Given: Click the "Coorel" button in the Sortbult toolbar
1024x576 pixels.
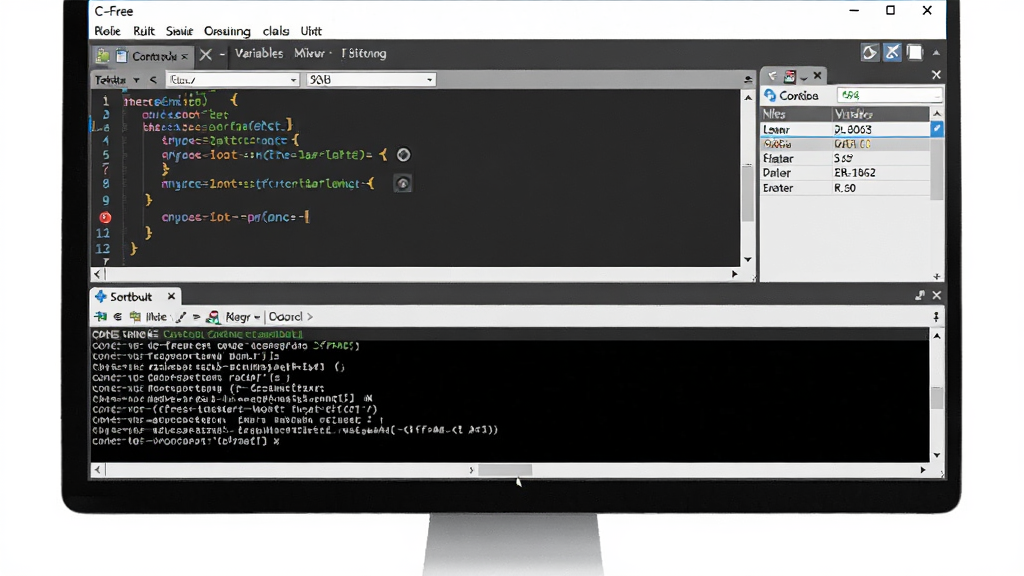Looking at the screenshot, I should [x=286, y=317].
